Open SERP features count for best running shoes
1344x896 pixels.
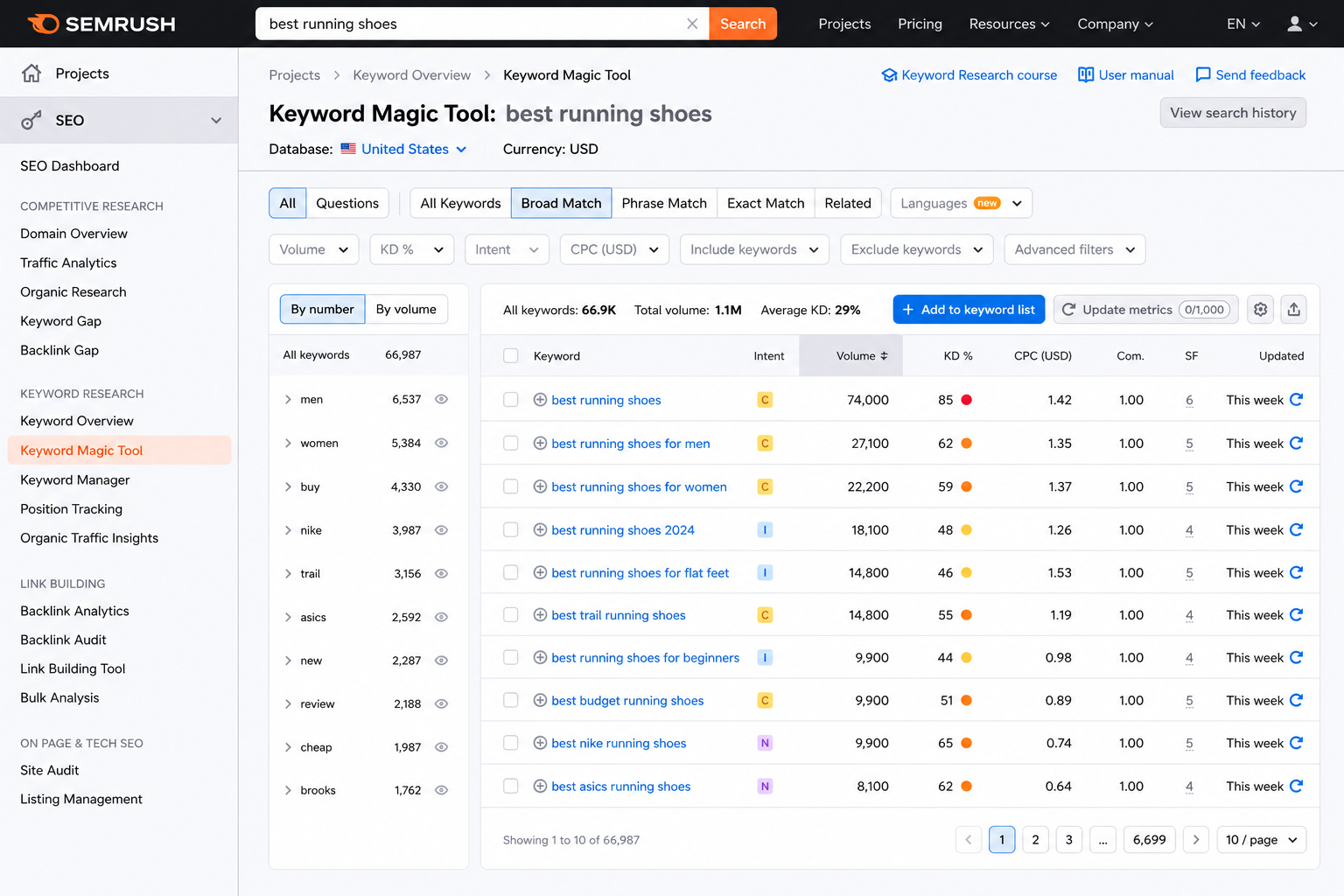pyautogui.click(x=1189, y=400)
